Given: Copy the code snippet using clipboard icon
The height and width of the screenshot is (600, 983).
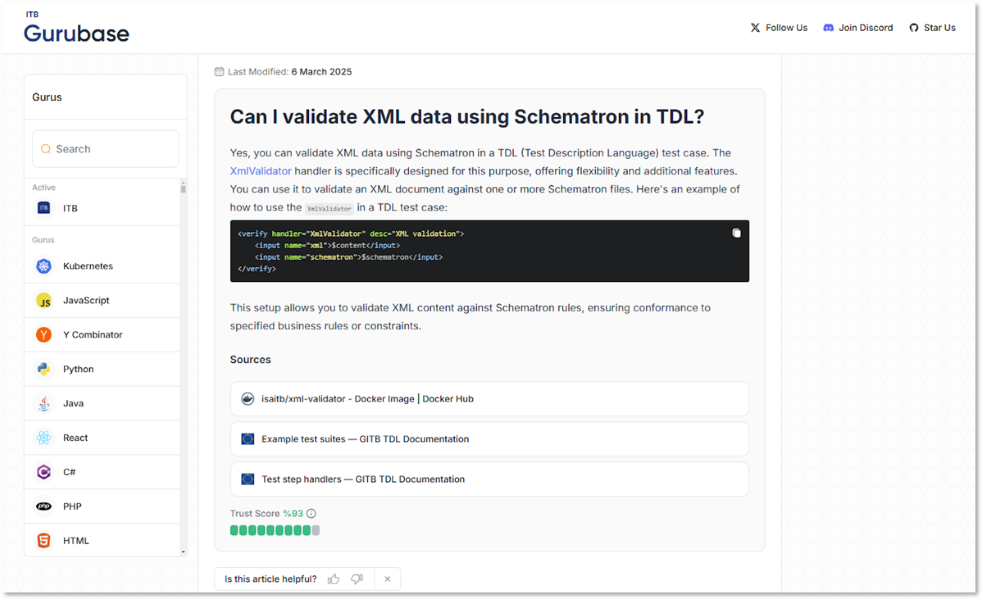Looking at the screenshot, I should (x=736, y=233).
